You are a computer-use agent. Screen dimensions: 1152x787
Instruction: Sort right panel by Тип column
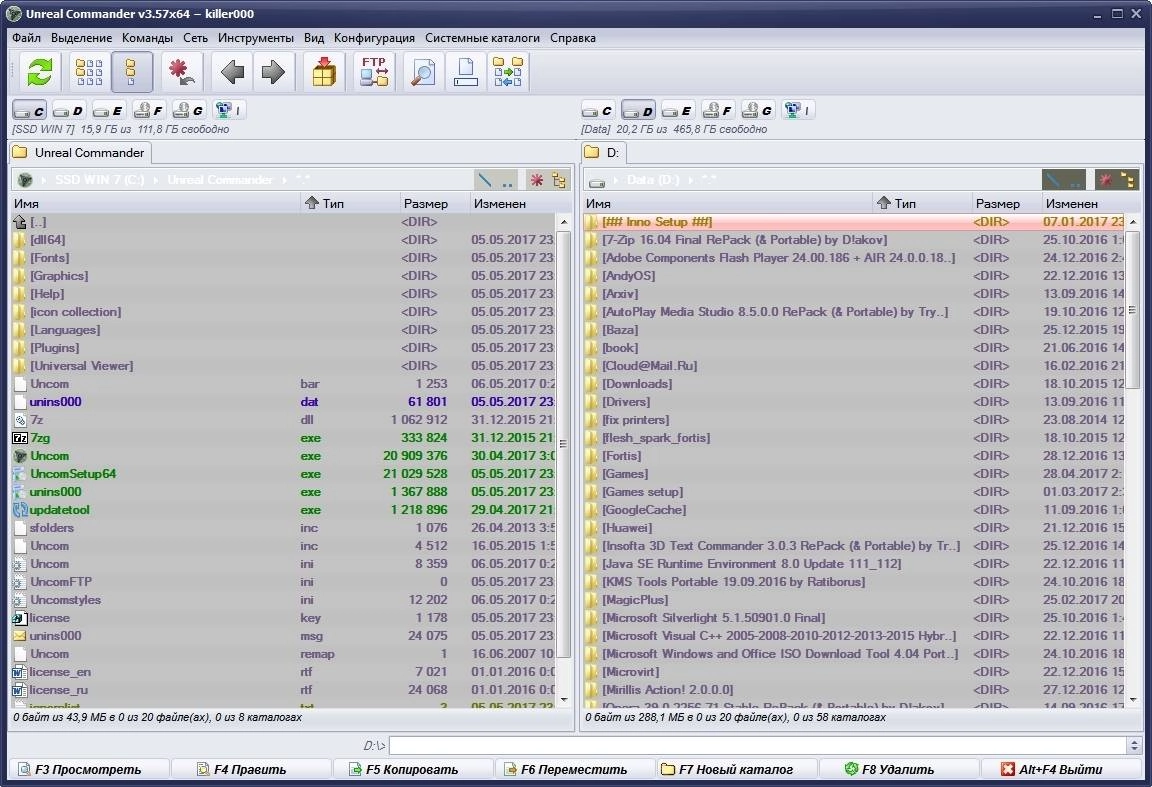click(x=921, y=203)
